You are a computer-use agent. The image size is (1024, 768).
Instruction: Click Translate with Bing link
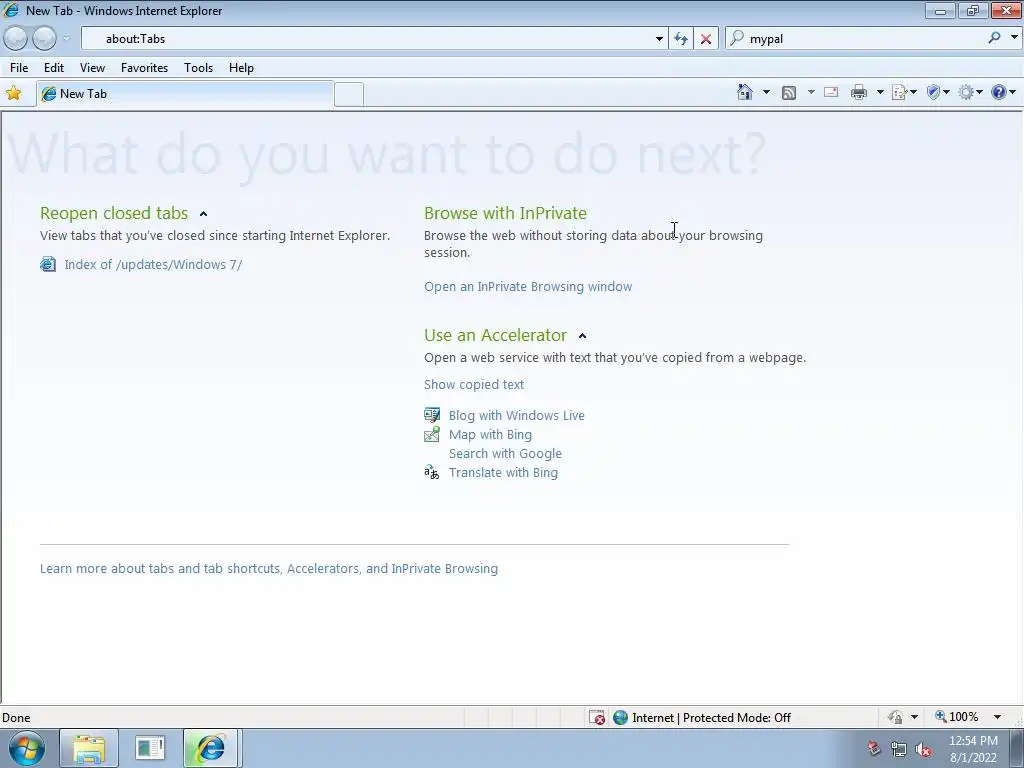[503, 472]
